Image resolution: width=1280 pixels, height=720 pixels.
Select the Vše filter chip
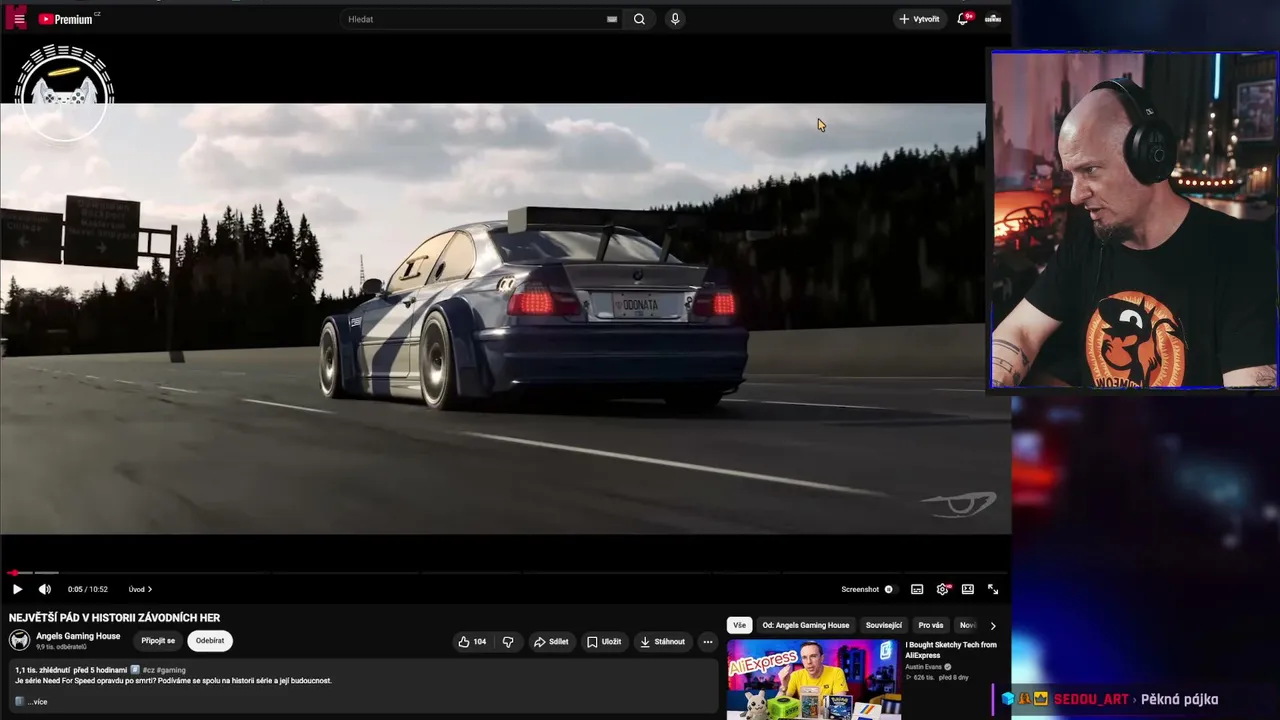tap(739, 625)
